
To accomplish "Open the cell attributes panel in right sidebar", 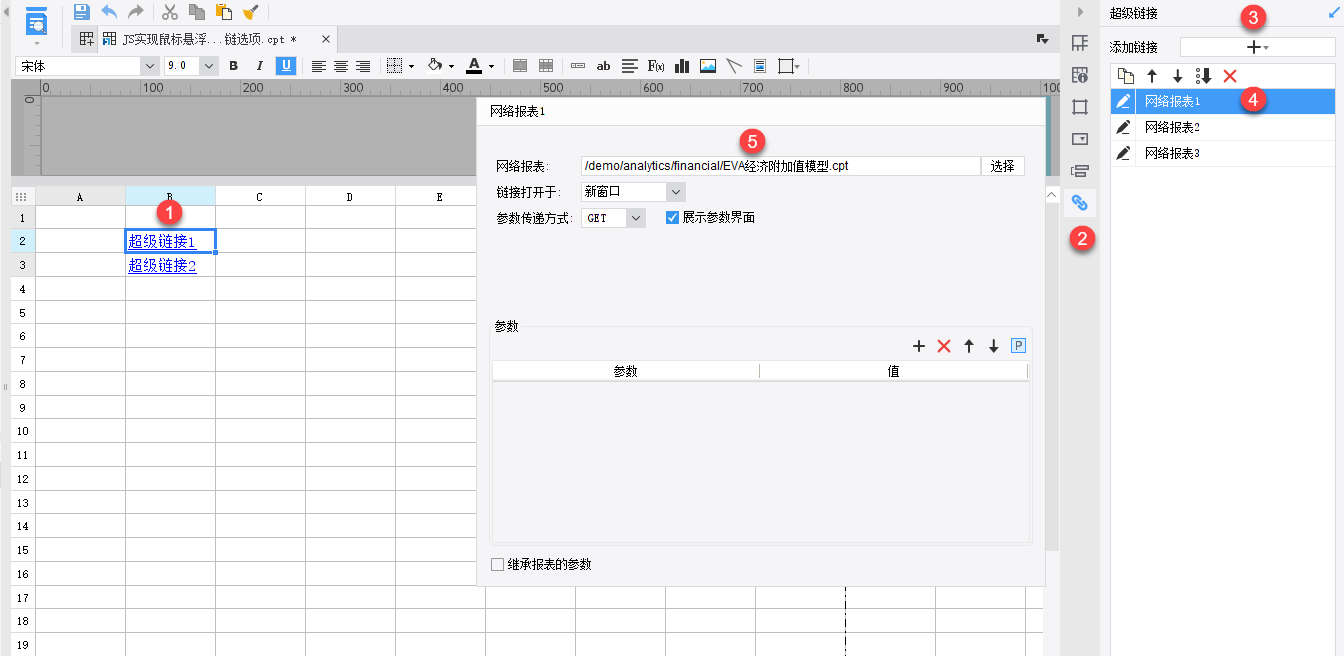I will [1080, 75].
